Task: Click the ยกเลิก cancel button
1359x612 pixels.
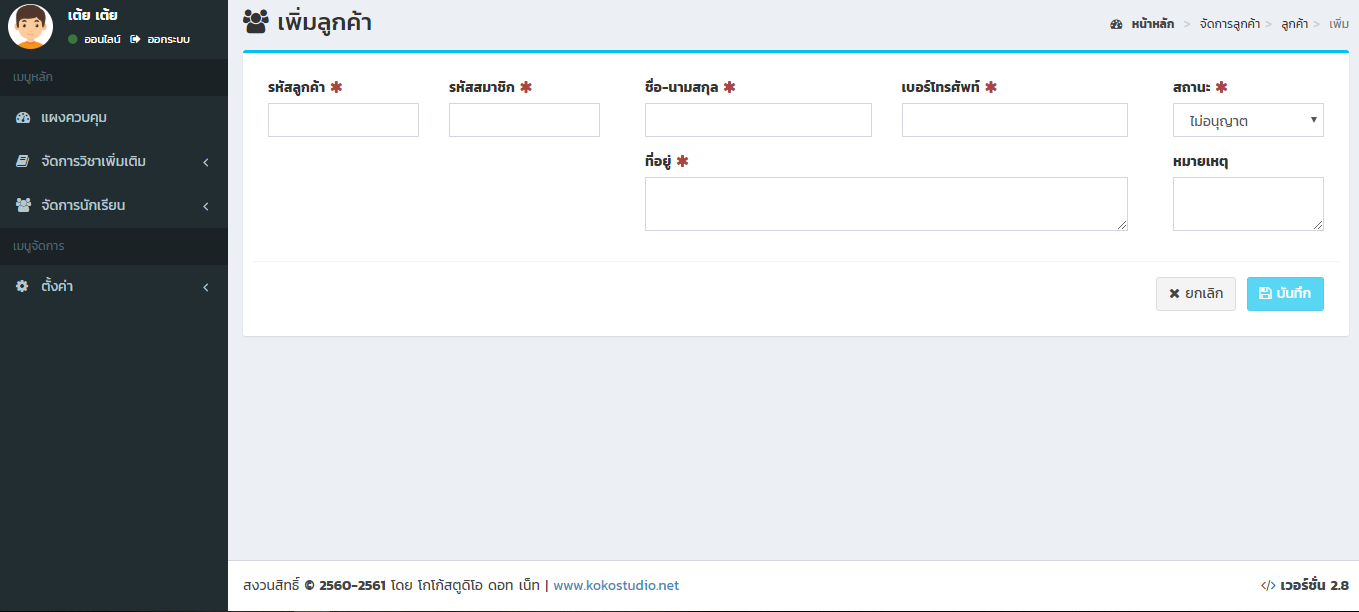Action: [1196, 294]
